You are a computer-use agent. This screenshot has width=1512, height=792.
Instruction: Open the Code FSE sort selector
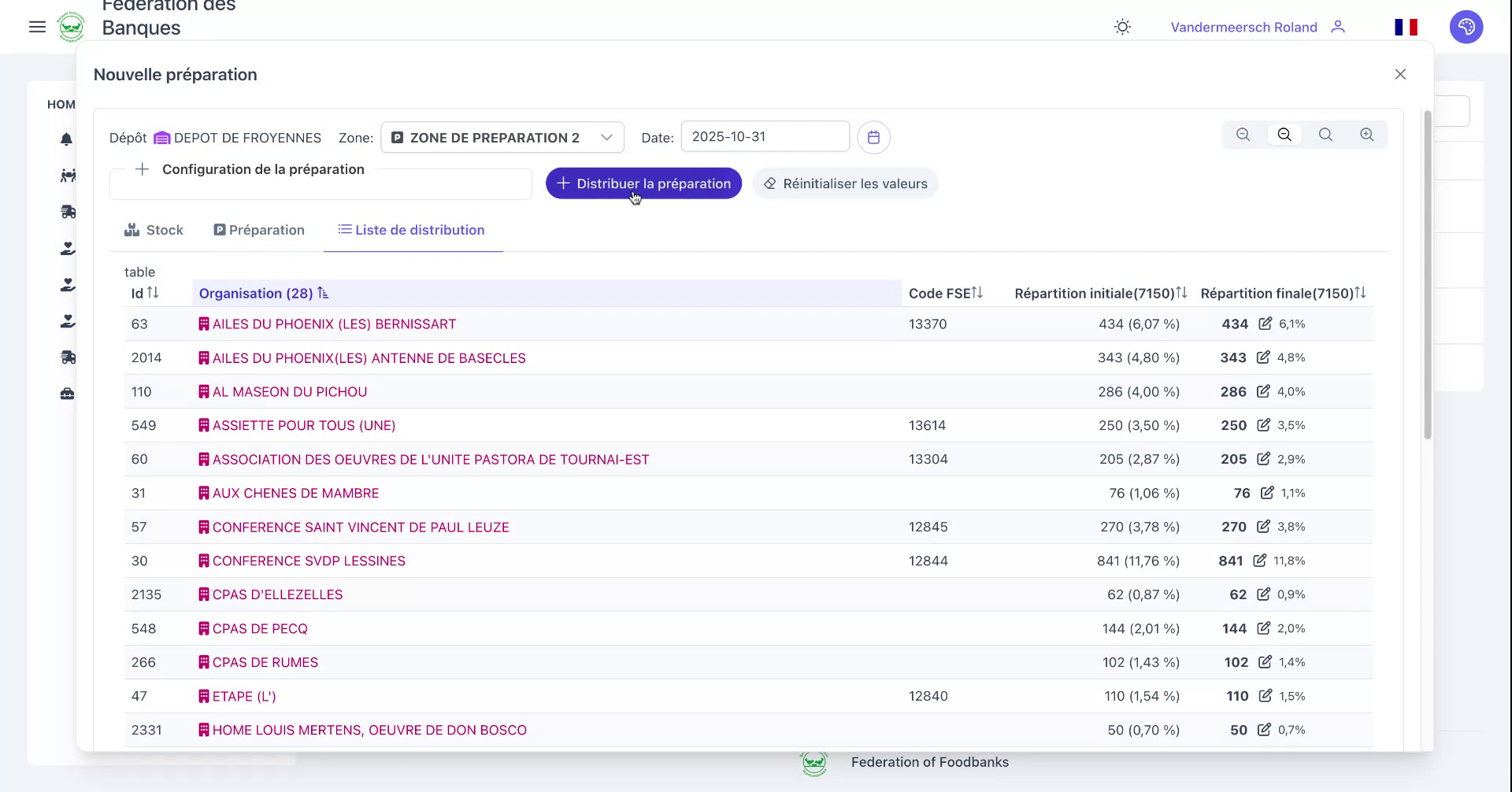[x=977, y=292]
